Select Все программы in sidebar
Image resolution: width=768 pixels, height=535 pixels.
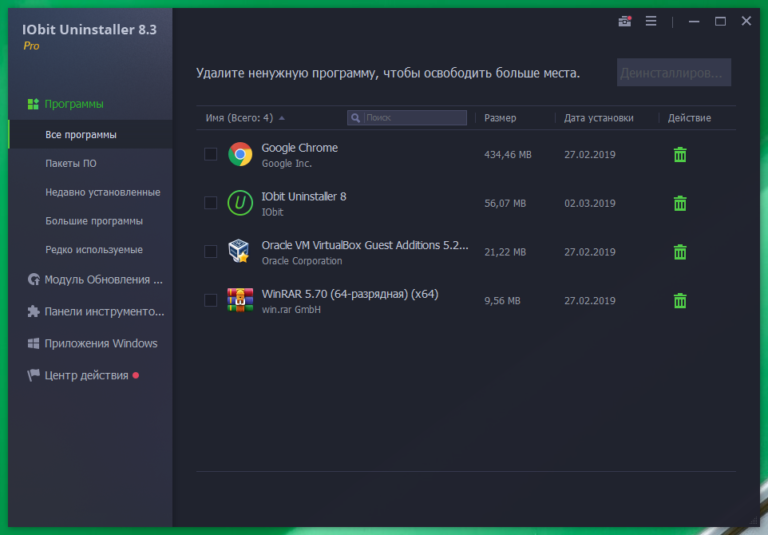[91, 135]
